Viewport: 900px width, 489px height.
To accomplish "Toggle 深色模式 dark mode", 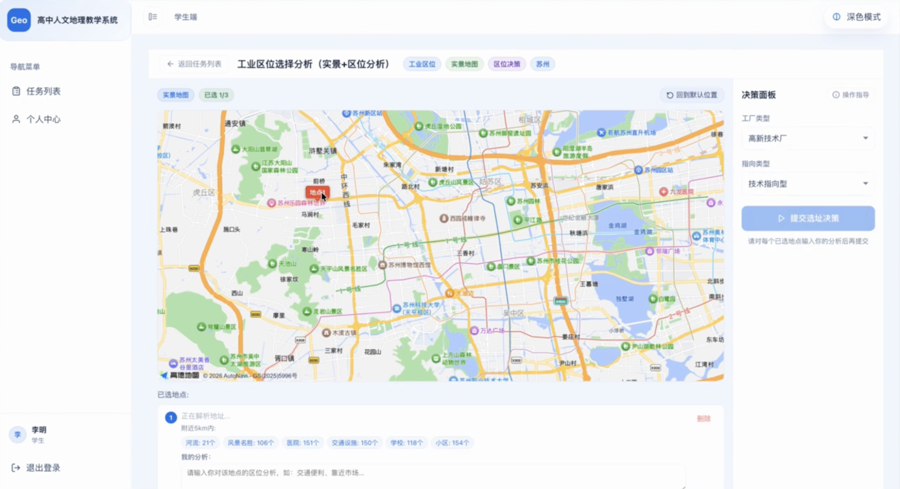I will [x=856, y=17].
